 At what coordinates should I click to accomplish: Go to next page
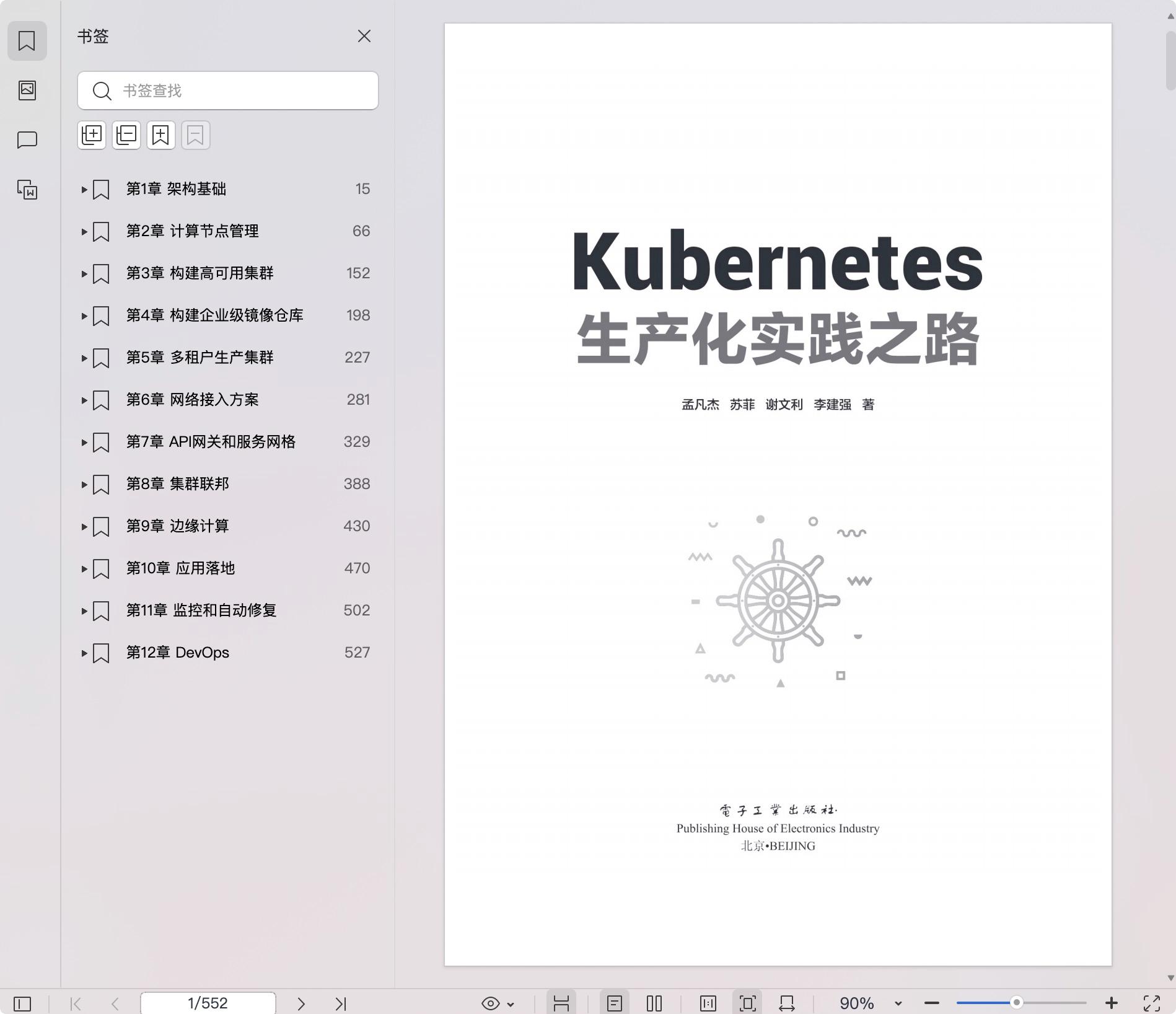[301, 1003]
